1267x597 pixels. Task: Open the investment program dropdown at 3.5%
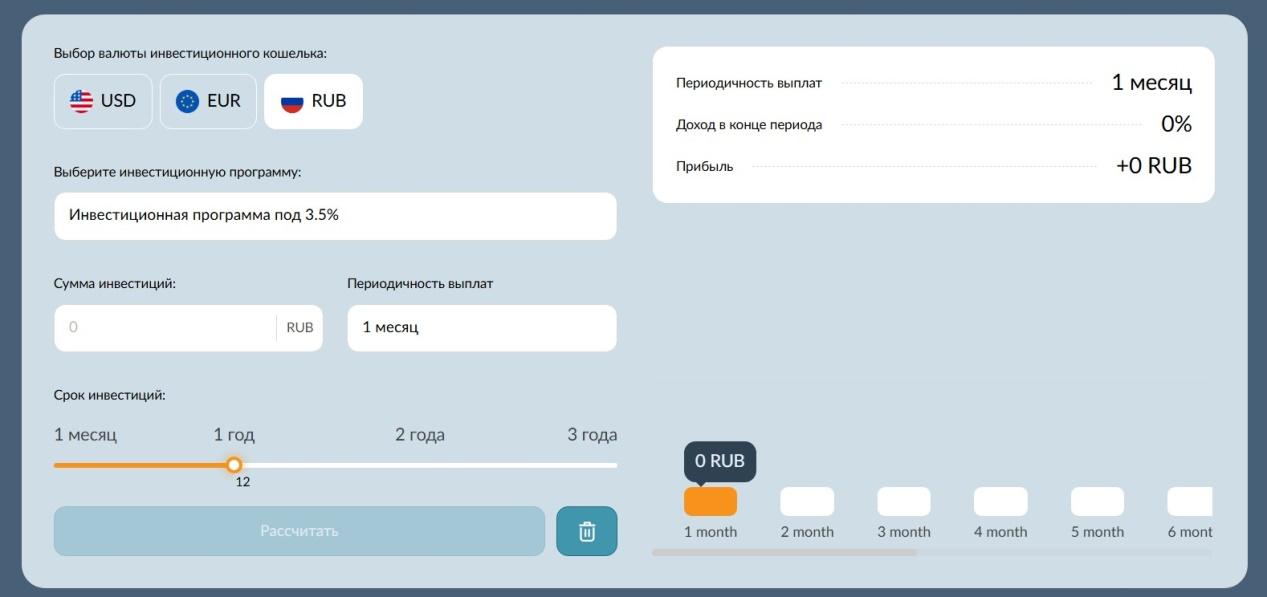click(335, 216)
